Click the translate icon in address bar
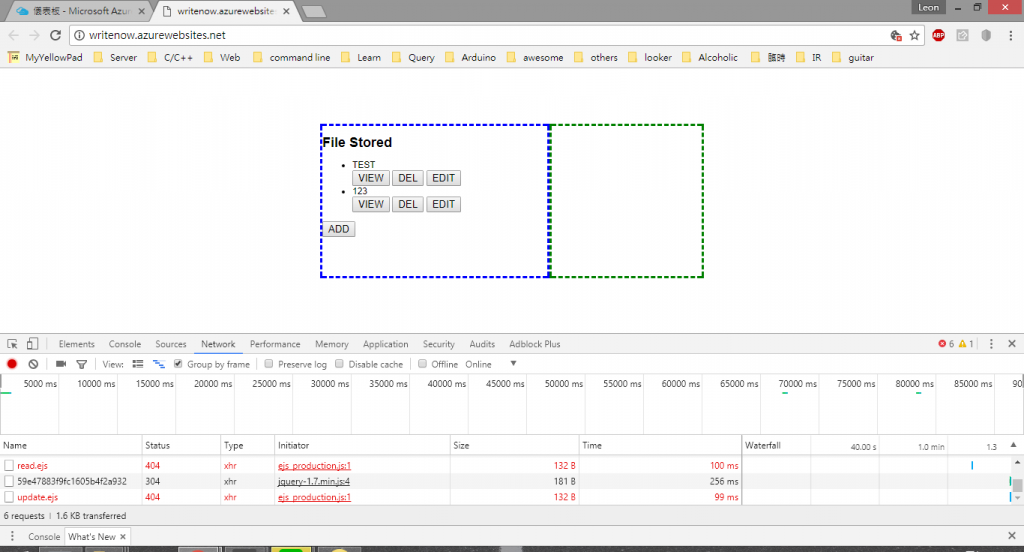 pyautogui.click(x=896, y=35)
